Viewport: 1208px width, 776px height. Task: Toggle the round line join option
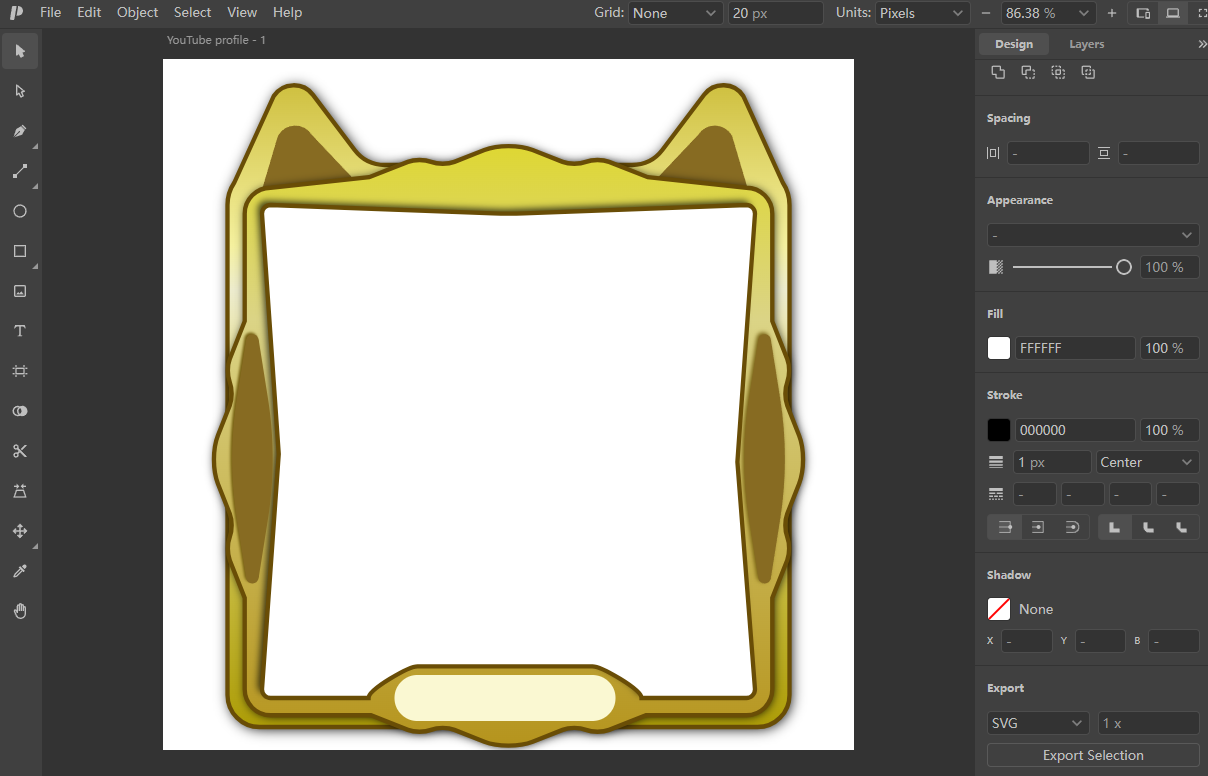tap(1149, 527)
